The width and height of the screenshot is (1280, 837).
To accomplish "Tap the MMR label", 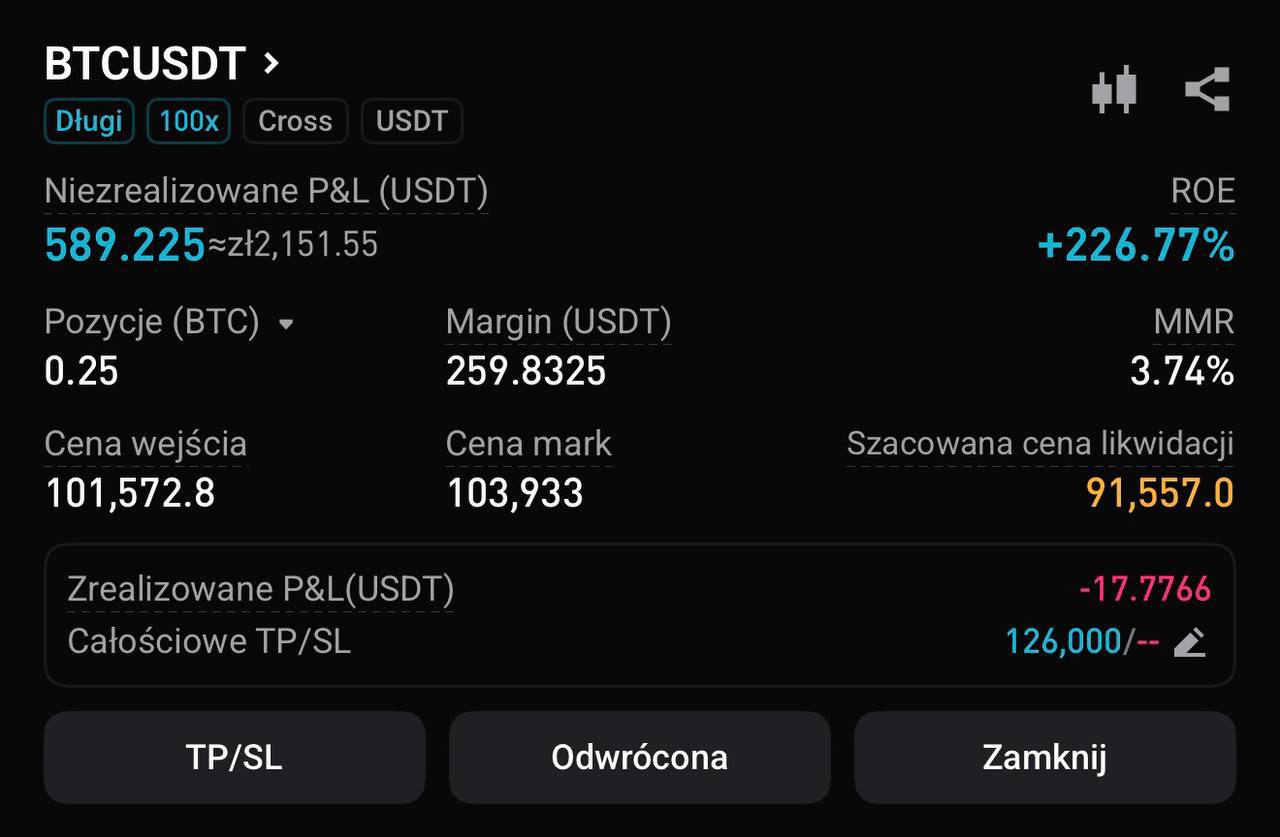I will pos(1193,322).
